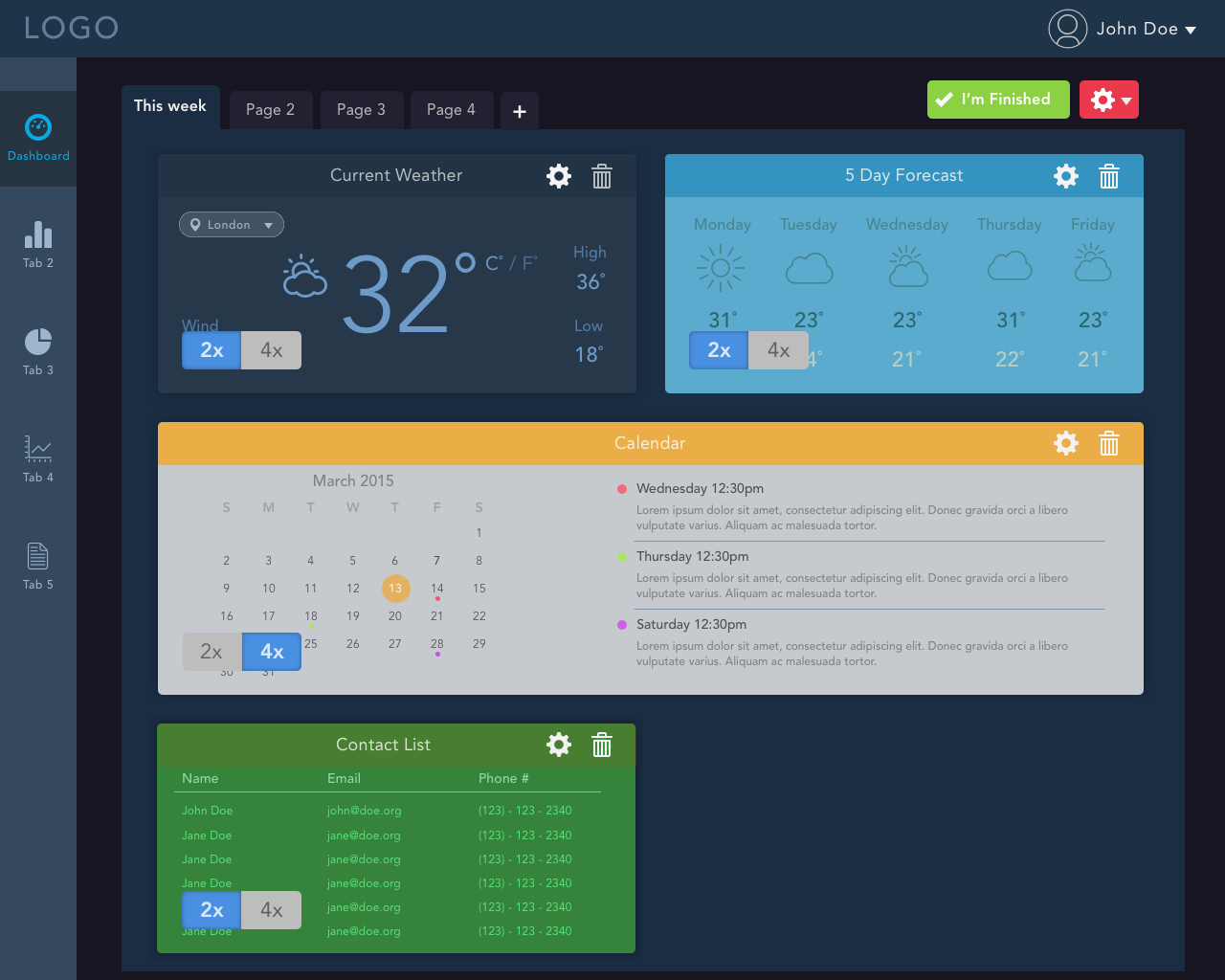Set 5 Day Forecast size to 4x
This screenshot has width=1225, height=980.
click(779, 350)
